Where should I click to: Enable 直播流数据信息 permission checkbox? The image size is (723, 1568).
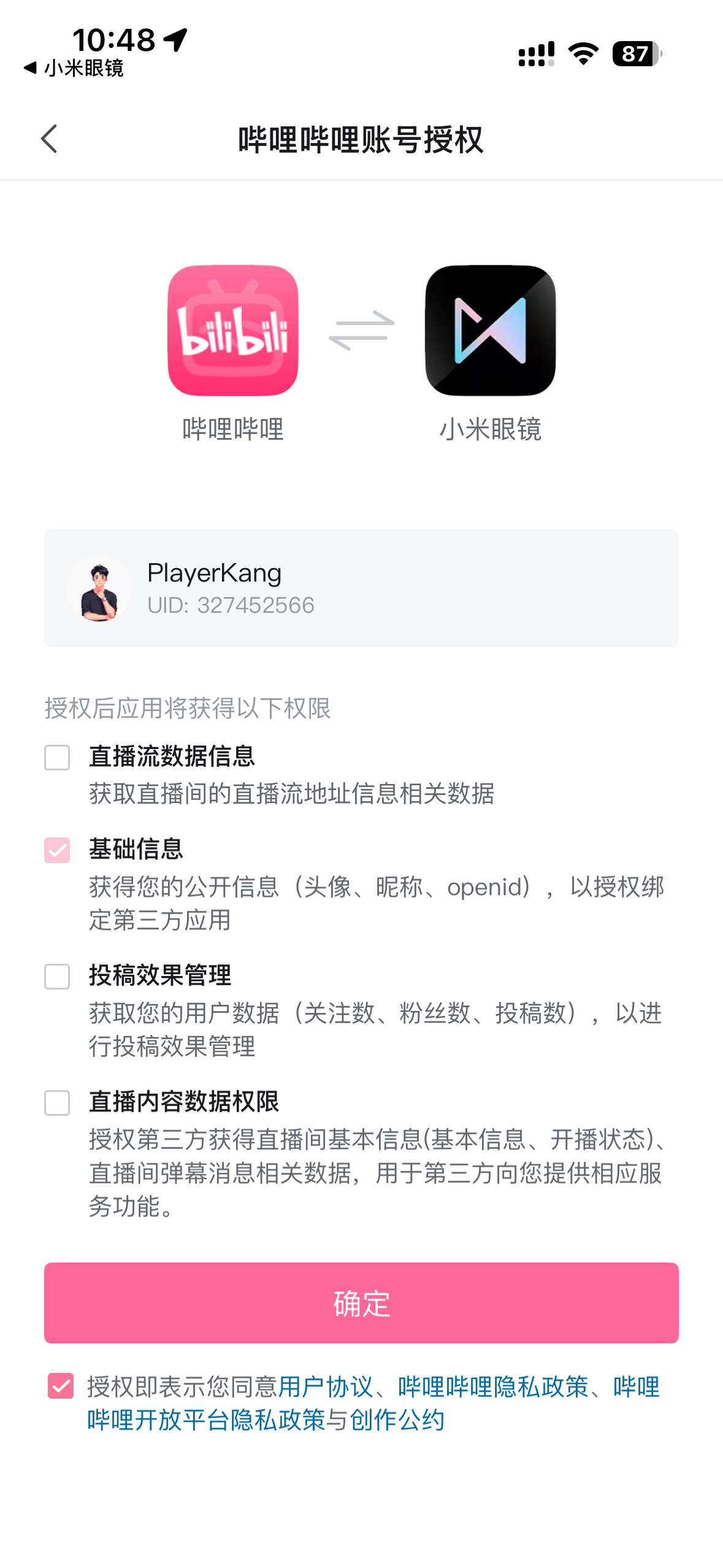pyautogui.click(x=57, y=758)
